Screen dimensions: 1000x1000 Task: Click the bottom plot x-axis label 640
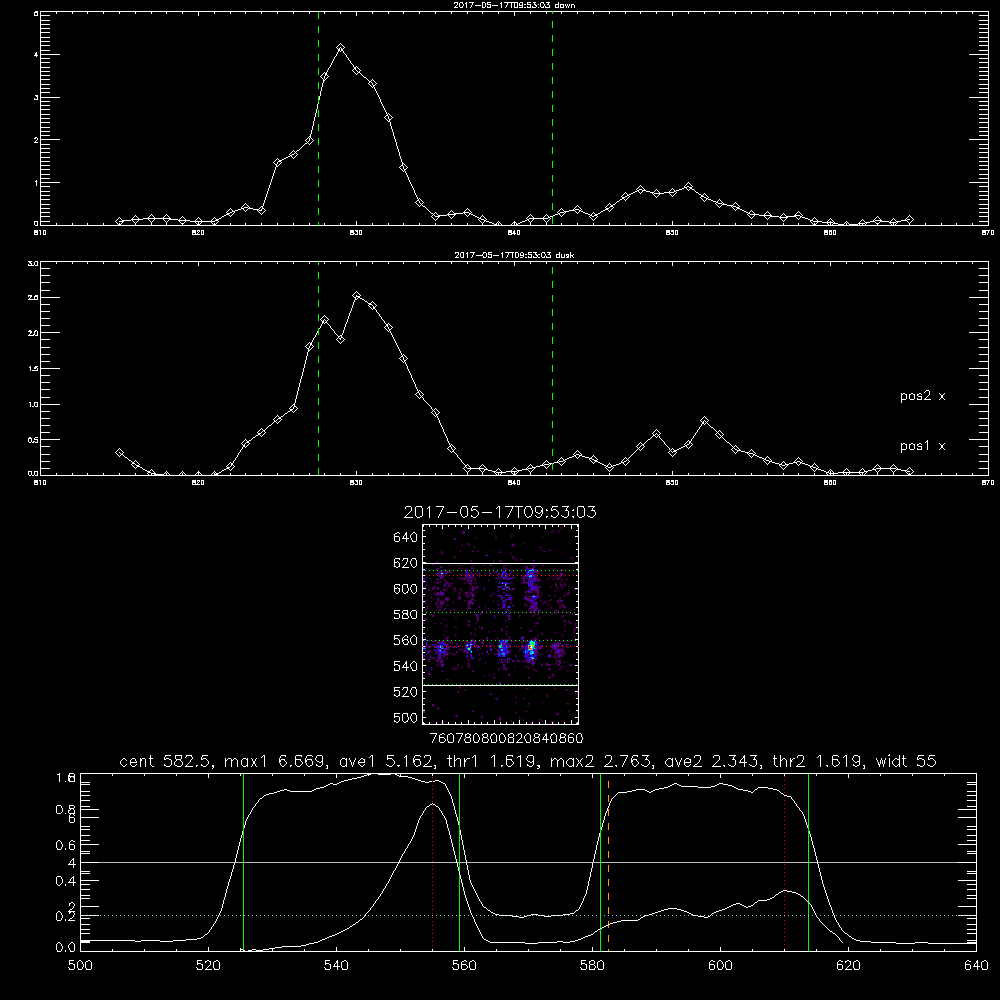tap(976, 966)
